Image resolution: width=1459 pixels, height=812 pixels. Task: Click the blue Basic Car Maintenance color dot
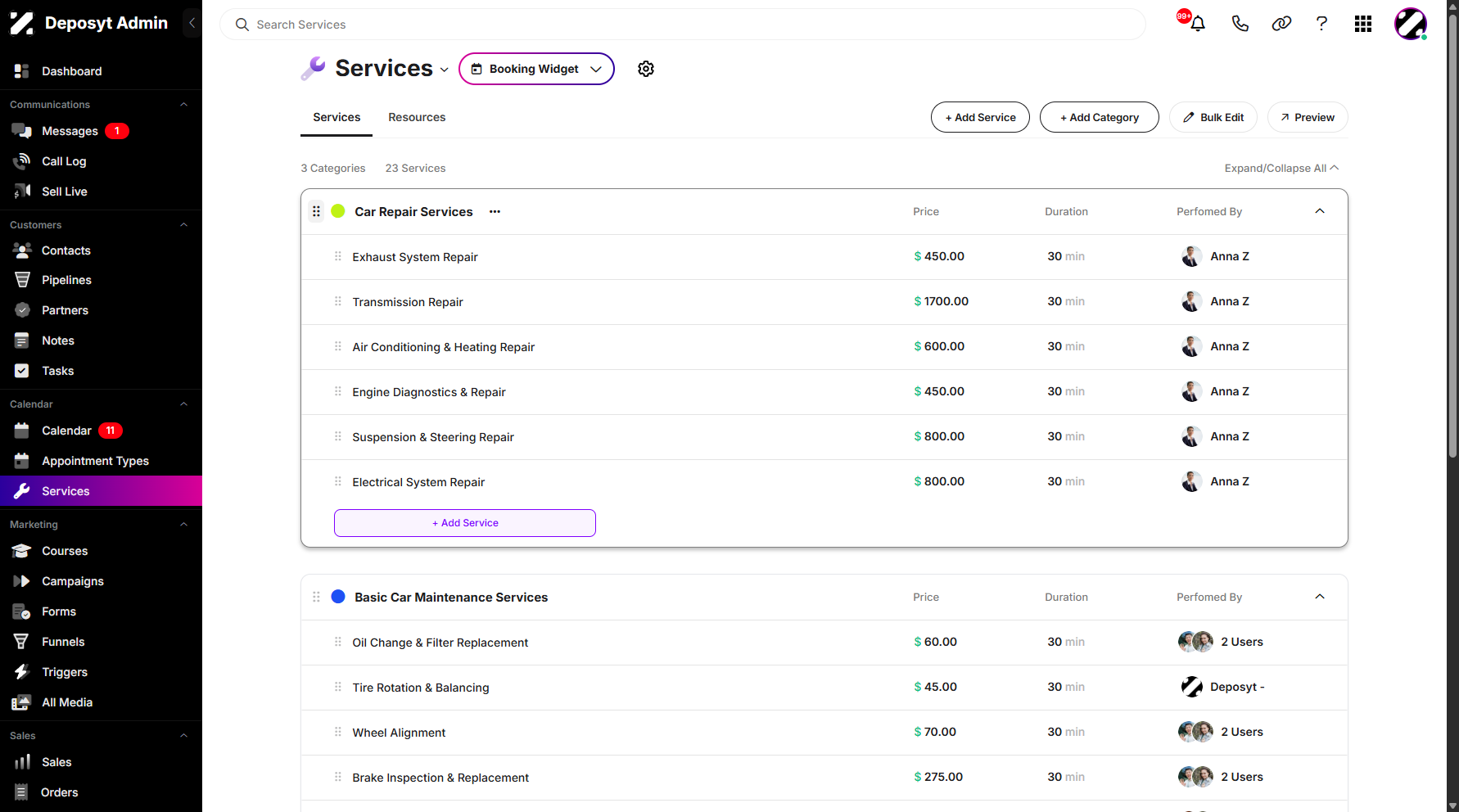point(337,597)
